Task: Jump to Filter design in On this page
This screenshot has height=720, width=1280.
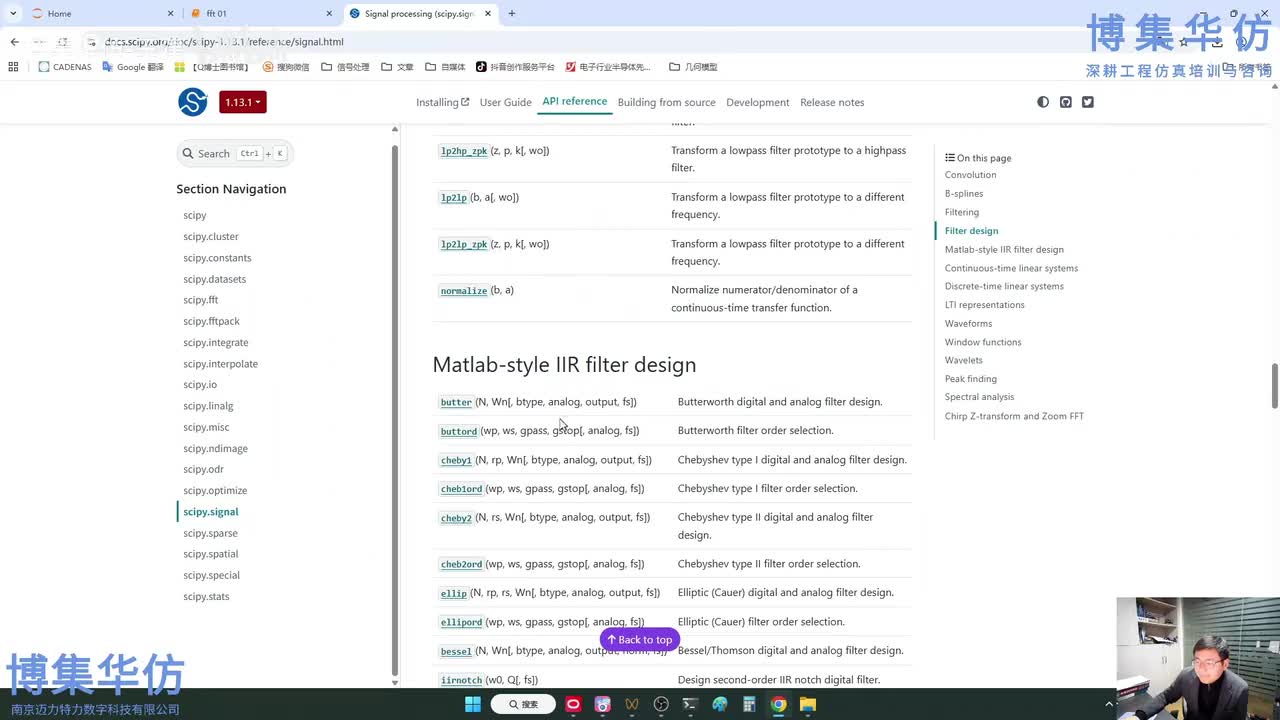Action: pos(971,231)
